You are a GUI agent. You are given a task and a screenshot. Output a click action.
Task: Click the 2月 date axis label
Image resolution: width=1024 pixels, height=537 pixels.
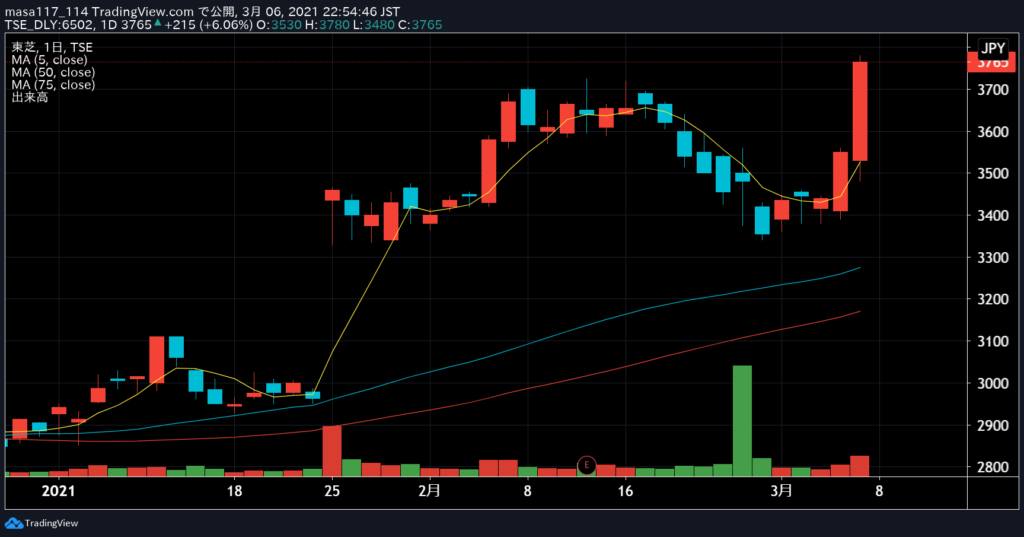tap(429, 491)
